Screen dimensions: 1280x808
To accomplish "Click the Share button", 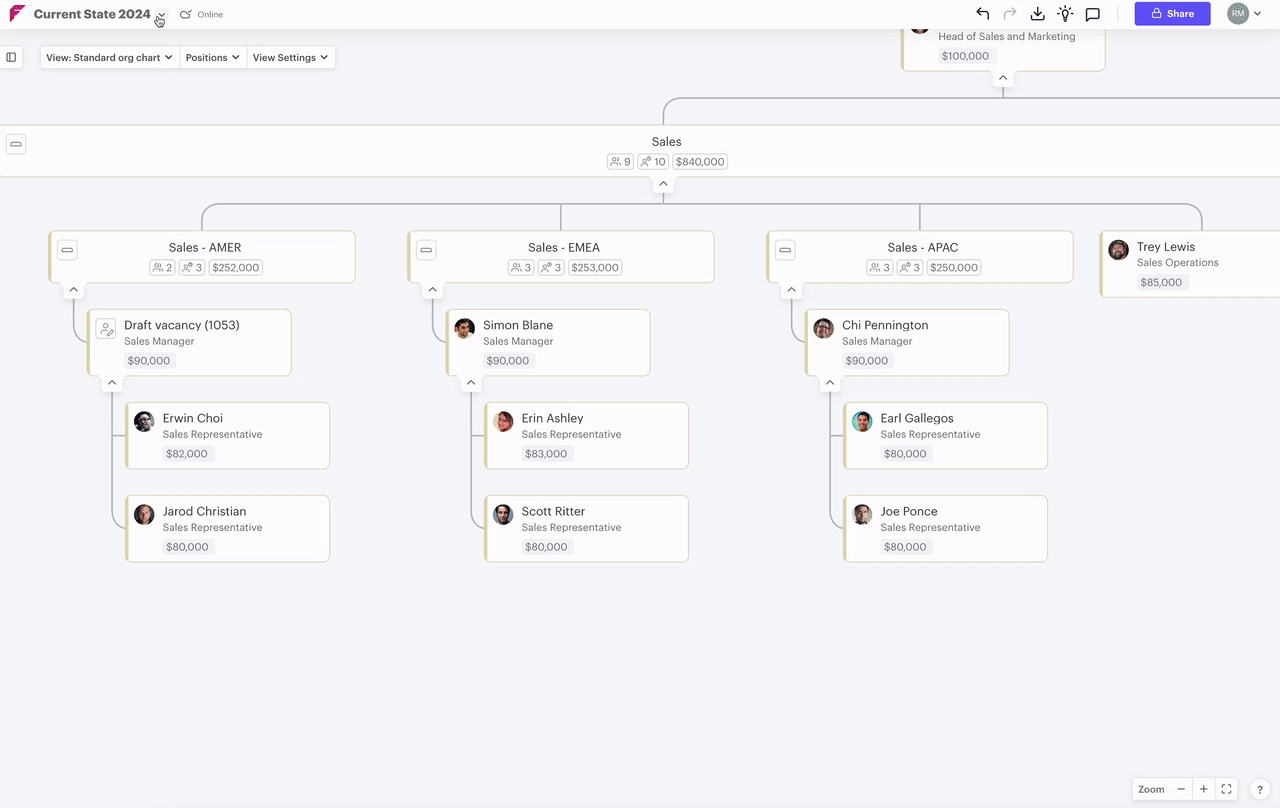I will click(x=1172, y=14).
